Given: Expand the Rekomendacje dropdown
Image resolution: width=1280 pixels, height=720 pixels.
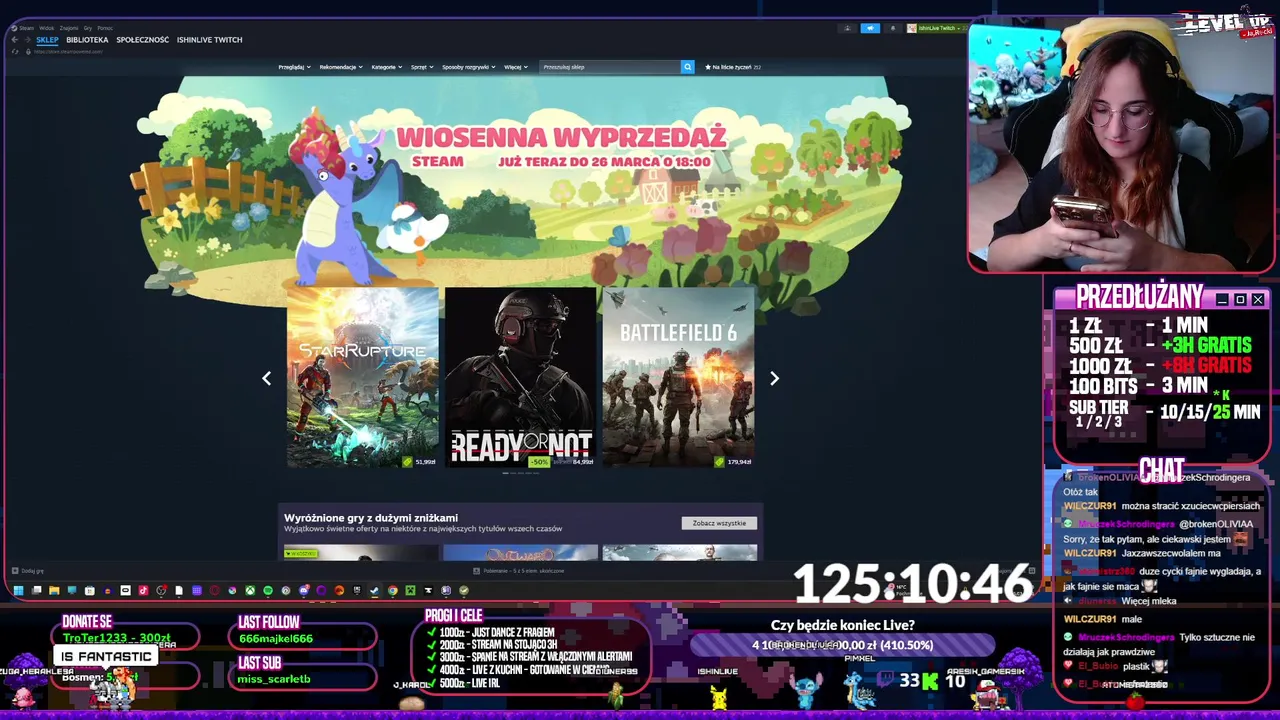Looking at the screenshot, I should [x=341, y=67].
